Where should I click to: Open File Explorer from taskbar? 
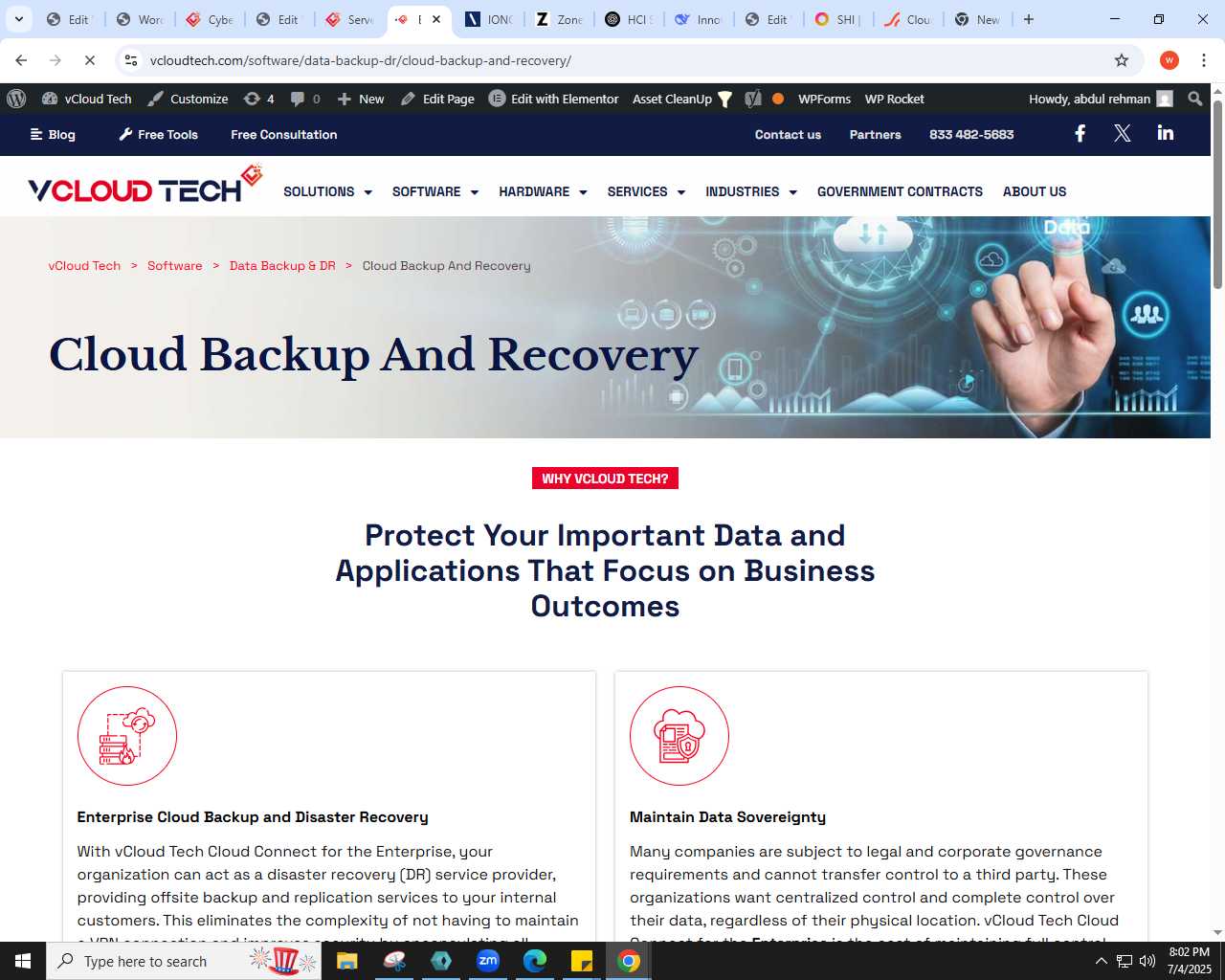(346, 961)
